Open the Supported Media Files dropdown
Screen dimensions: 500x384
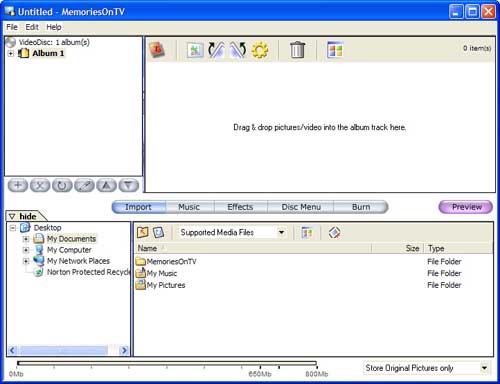(x=232, y=232)
